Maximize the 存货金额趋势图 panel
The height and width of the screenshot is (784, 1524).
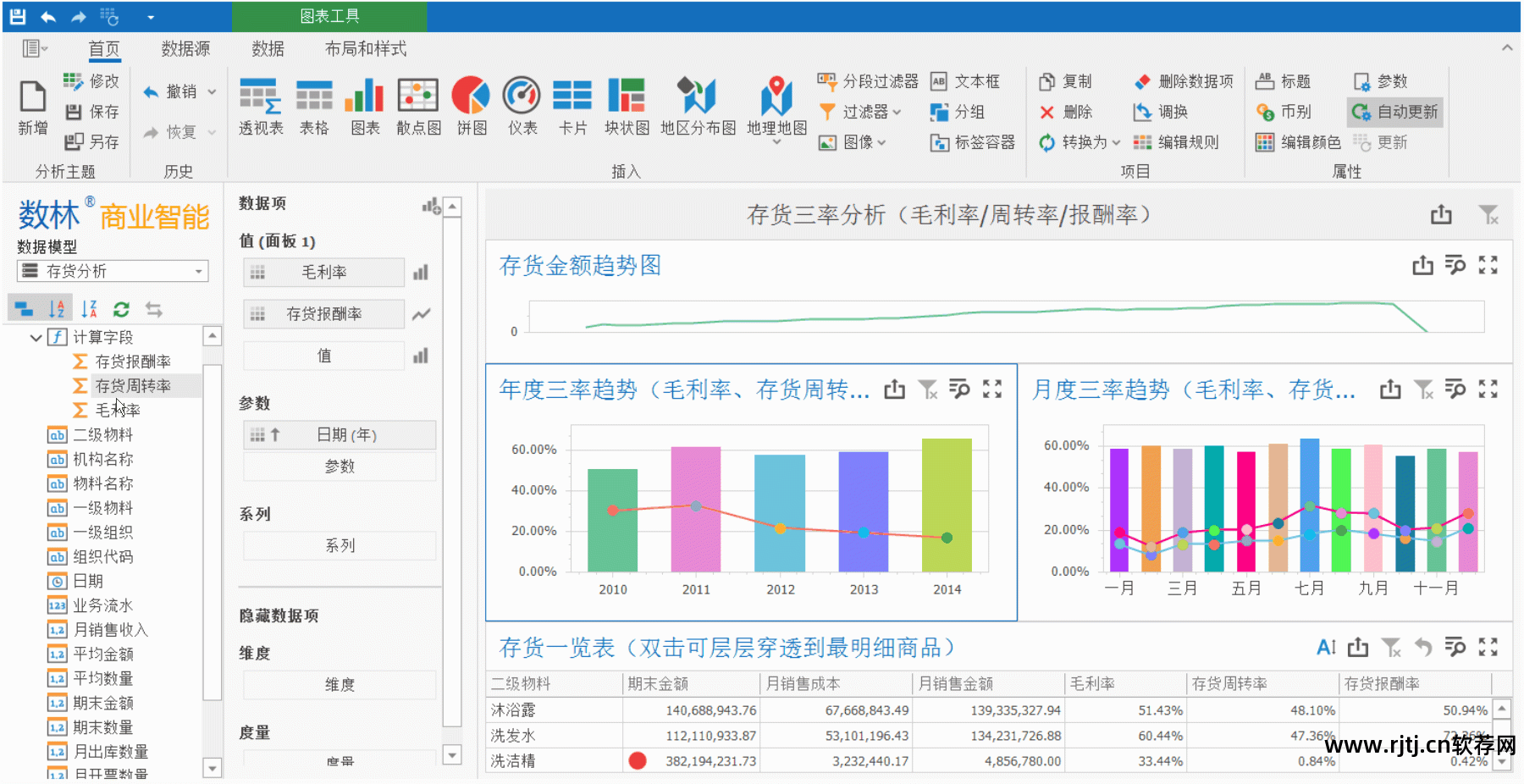pos(1488,266)
